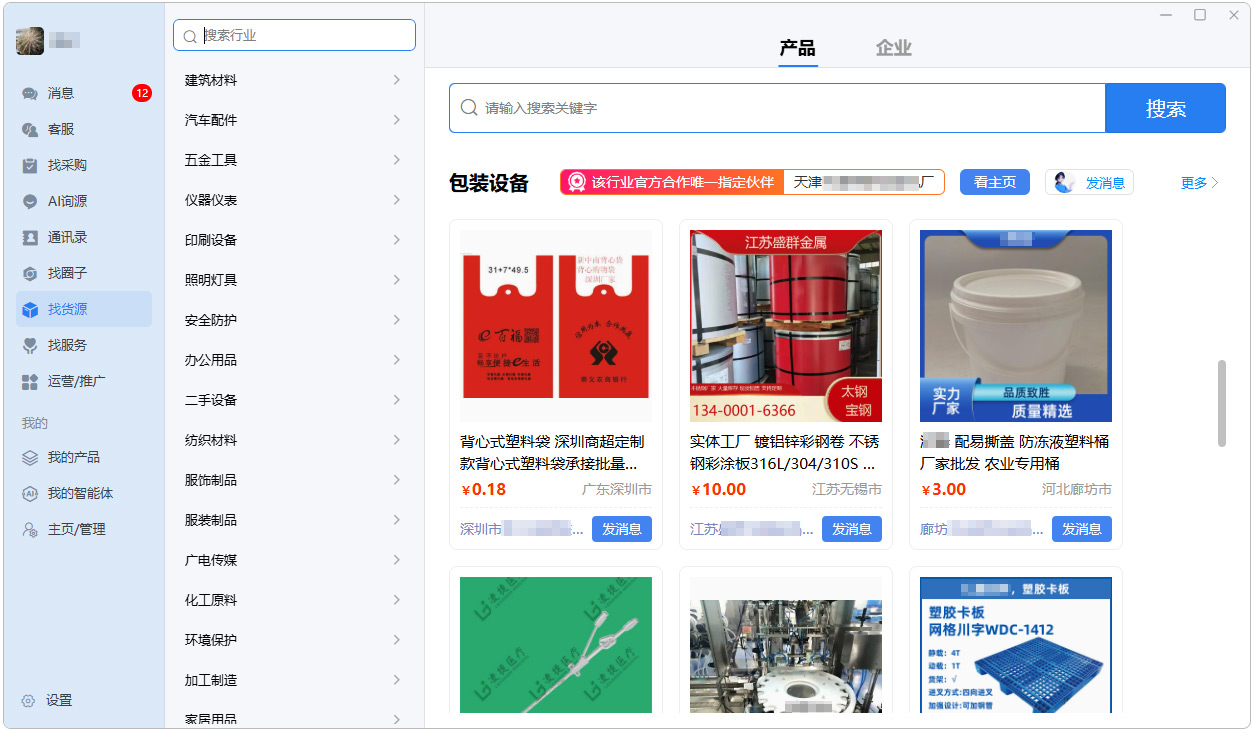Open the AI询源 icon
Image resolution: width=1253 pixels, height=732 pixels.
pos(30,201)
